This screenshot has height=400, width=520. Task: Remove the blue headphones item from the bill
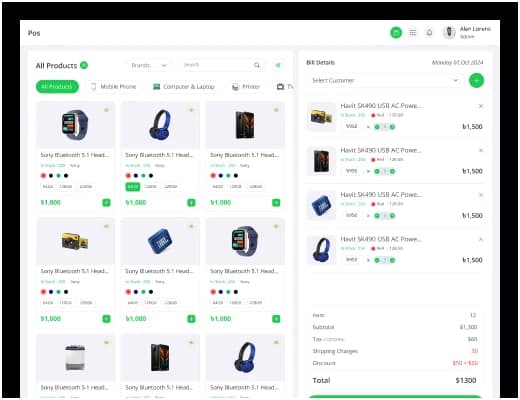click(x=481, y=239)
